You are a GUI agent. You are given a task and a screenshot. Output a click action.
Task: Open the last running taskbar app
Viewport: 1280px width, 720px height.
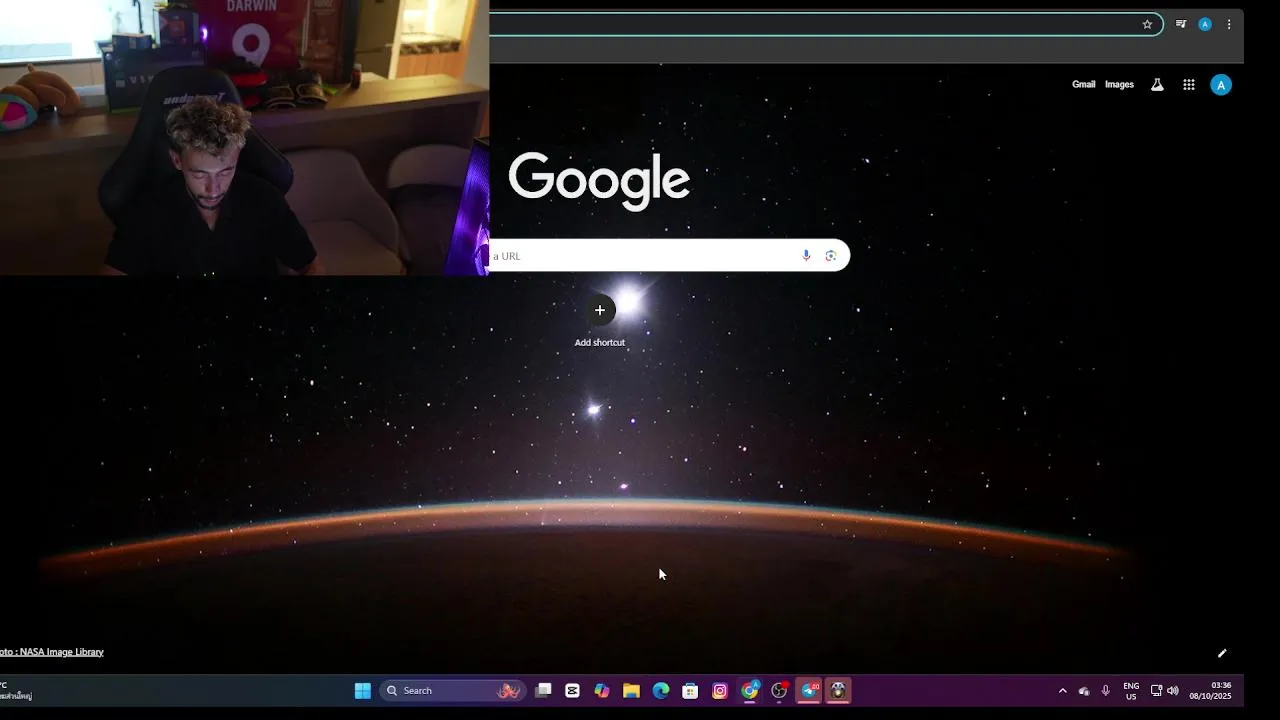coord(838,690)
